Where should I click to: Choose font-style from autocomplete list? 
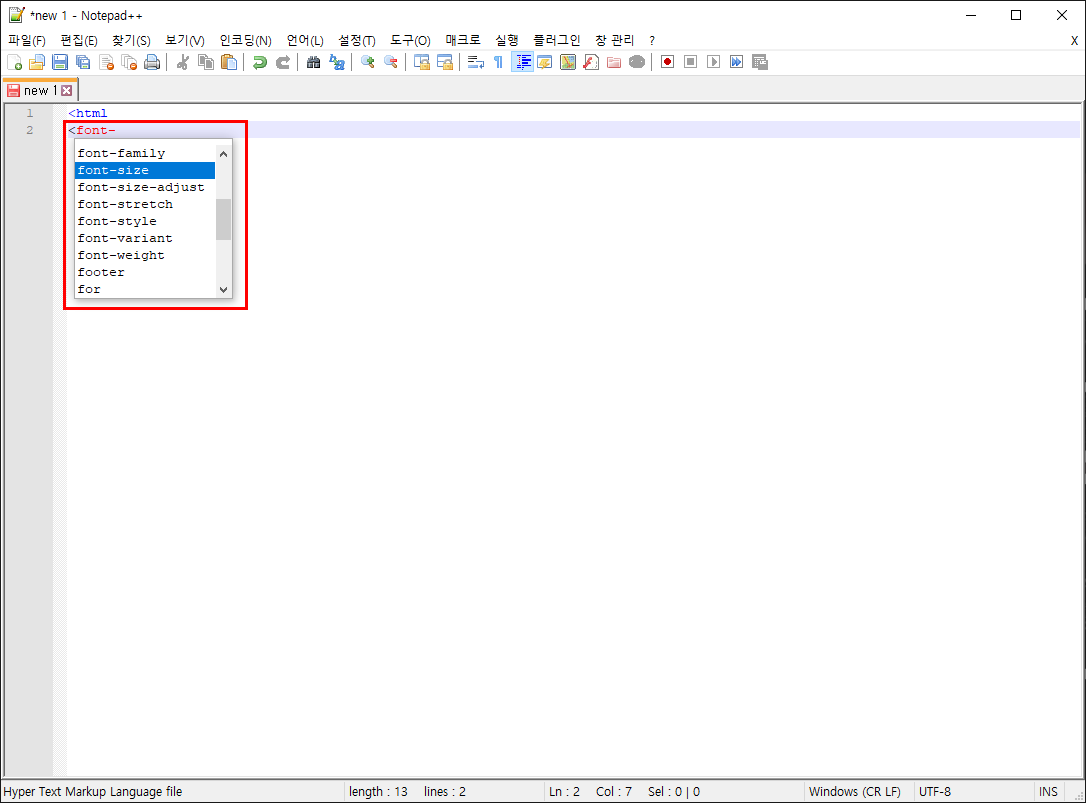145,221
